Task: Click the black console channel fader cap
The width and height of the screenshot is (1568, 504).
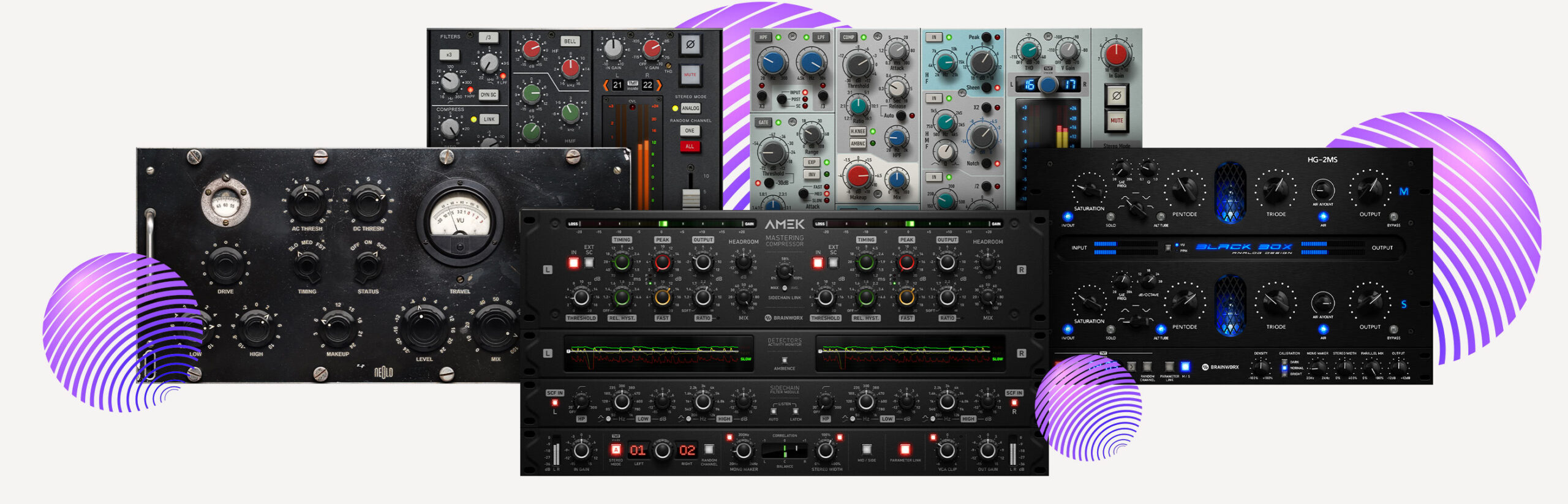Action: (x=690, y=198)
